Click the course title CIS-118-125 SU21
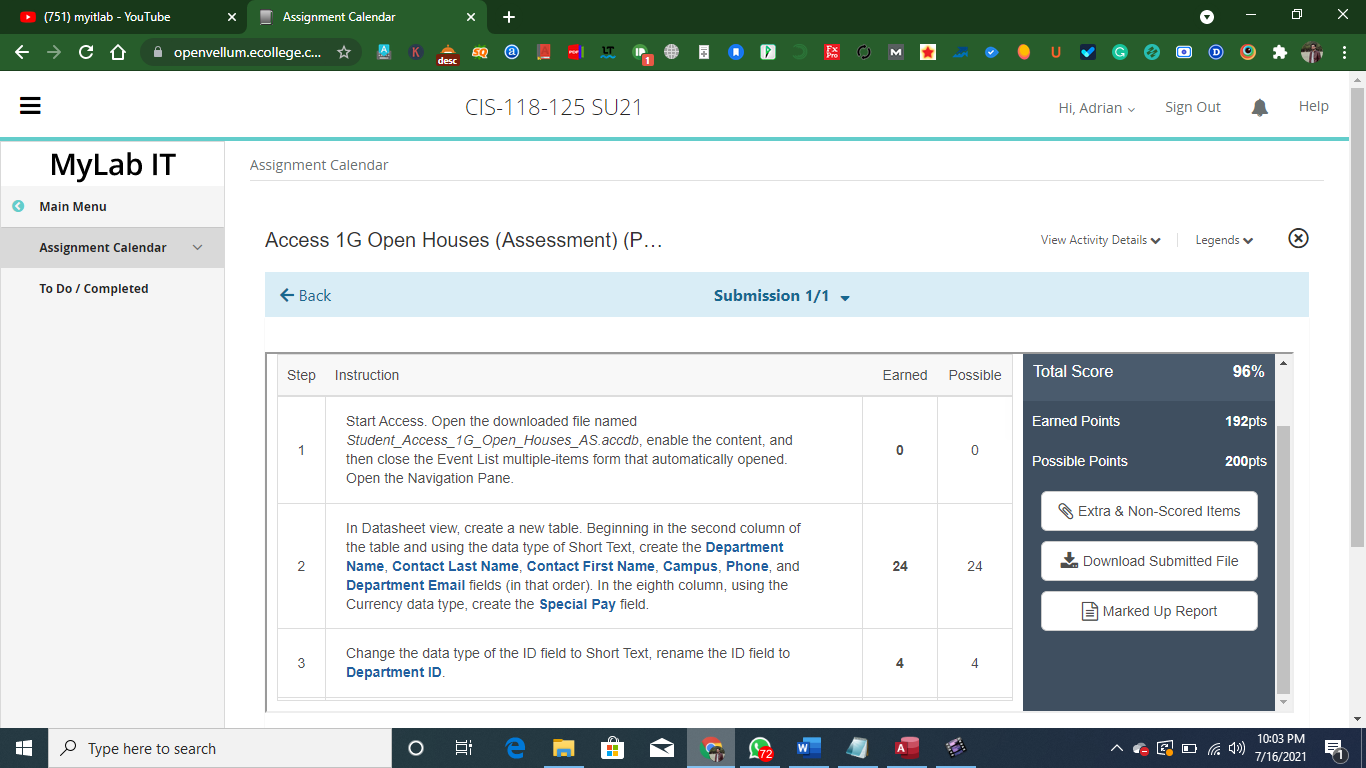 point(553,107)
